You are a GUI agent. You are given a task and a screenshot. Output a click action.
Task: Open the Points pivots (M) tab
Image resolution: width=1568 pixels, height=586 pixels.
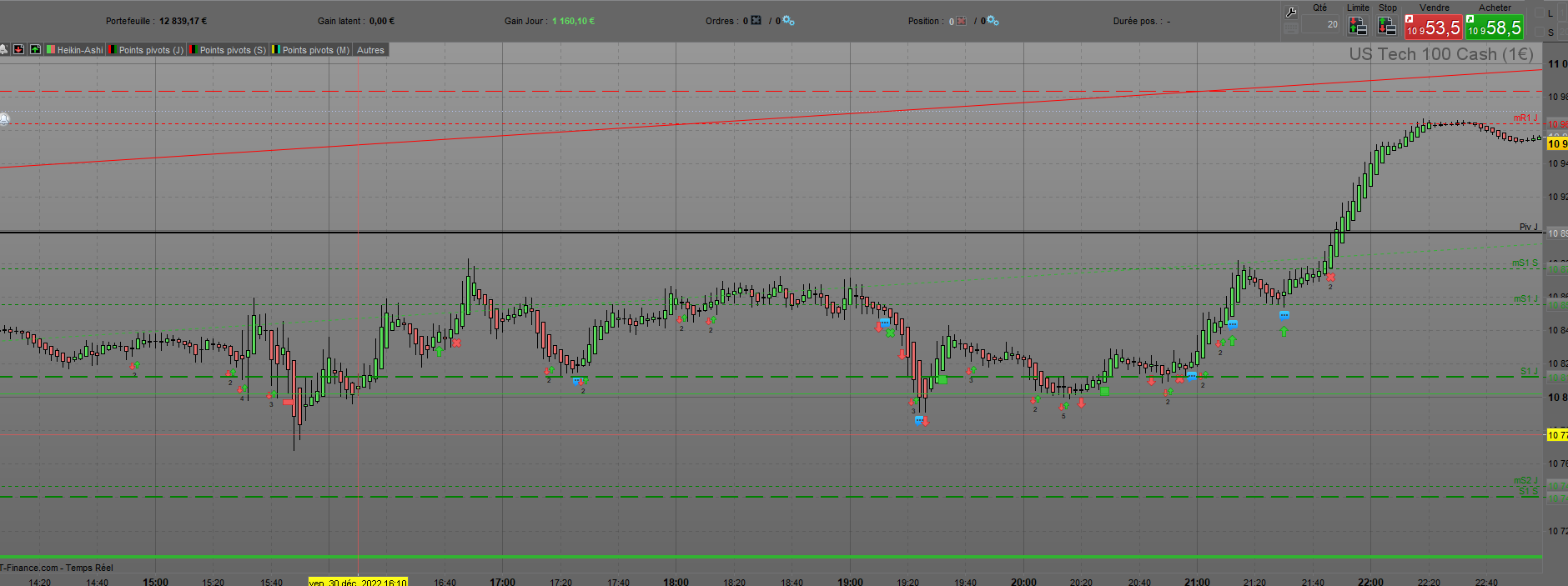[310, 50]
